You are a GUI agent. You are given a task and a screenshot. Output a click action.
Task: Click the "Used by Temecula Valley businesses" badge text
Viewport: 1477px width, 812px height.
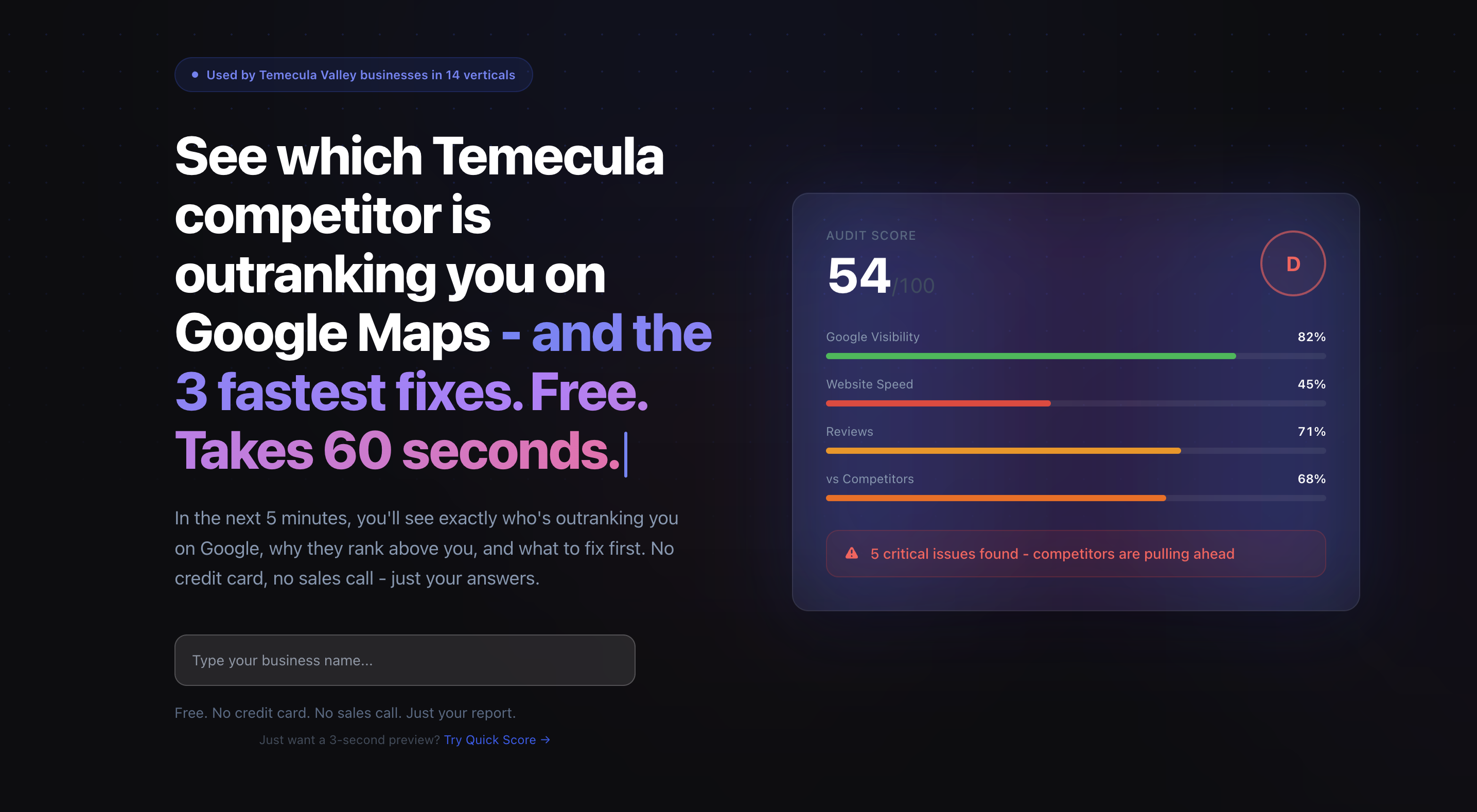(x=361, y=75)
